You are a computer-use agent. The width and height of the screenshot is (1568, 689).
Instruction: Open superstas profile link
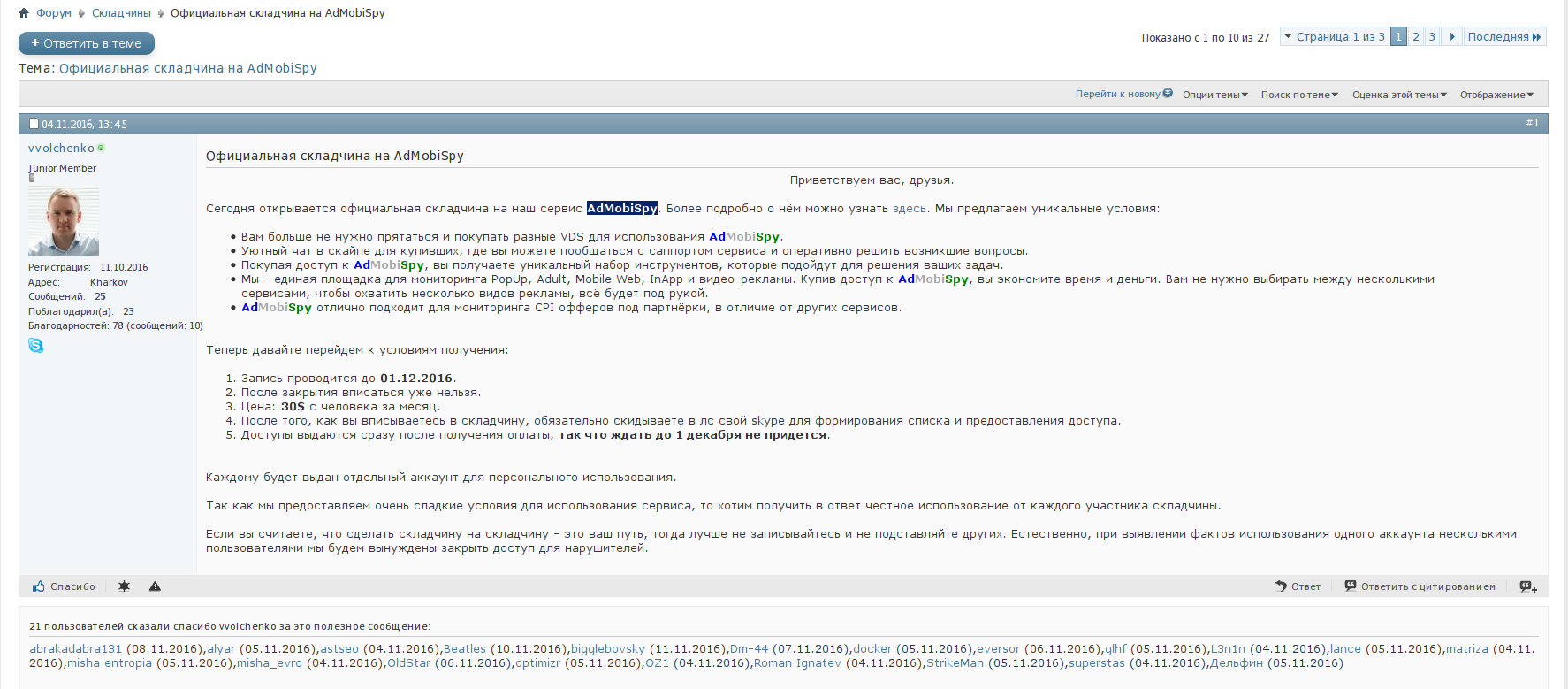point(1097,662)
